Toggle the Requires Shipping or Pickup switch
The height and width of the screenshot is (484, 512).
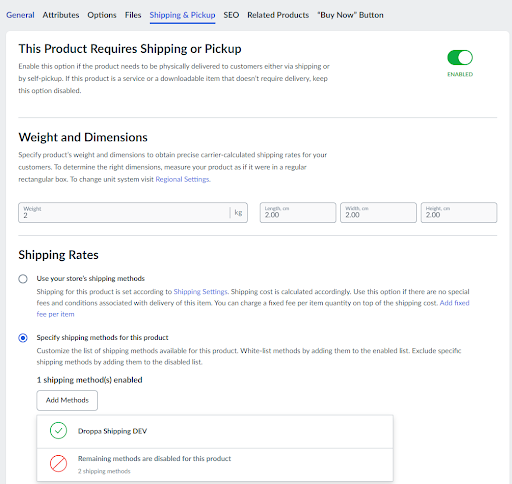(460, 58)
